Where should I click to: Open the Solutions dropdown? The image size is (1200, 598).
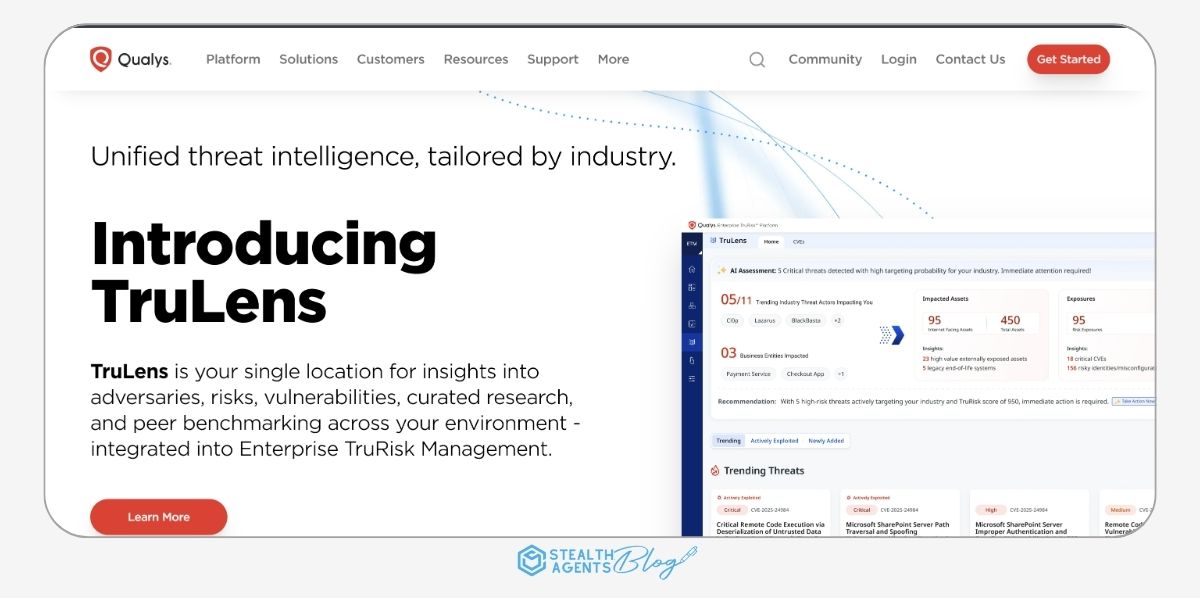pos(308,59)
